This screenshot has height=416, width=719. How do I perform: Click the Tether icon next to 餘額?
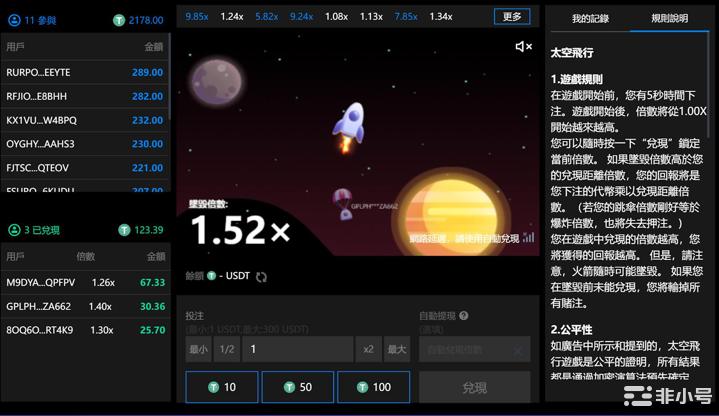click(x=211, y=276)
